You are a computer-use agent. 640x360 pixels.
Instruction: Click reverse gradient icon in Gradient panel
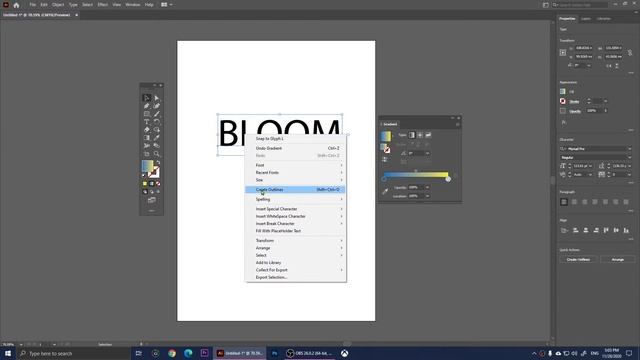(x=384, y=160)
